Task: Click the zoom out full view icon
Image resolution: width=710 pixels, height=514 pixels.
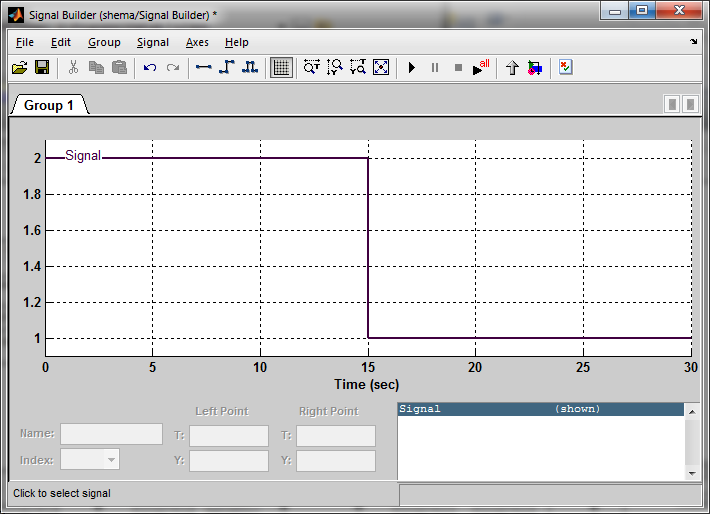Action: click(x=381, y=67)
